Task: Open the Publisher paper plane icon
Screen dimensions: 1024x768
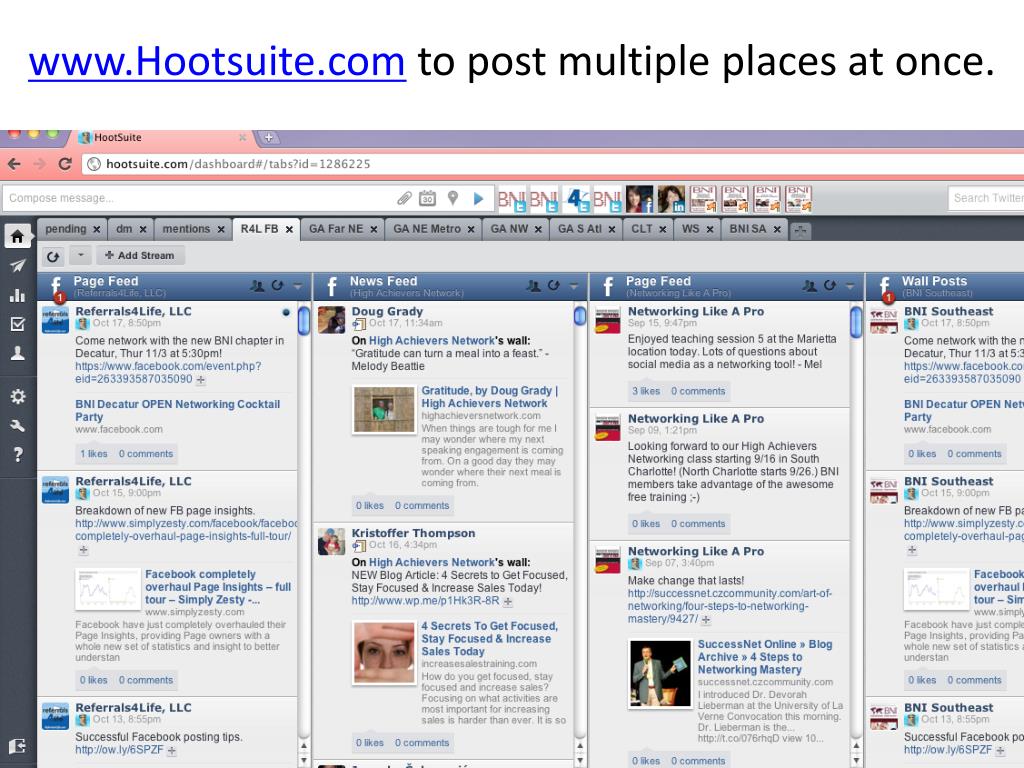Action: (x=18, y=266)
